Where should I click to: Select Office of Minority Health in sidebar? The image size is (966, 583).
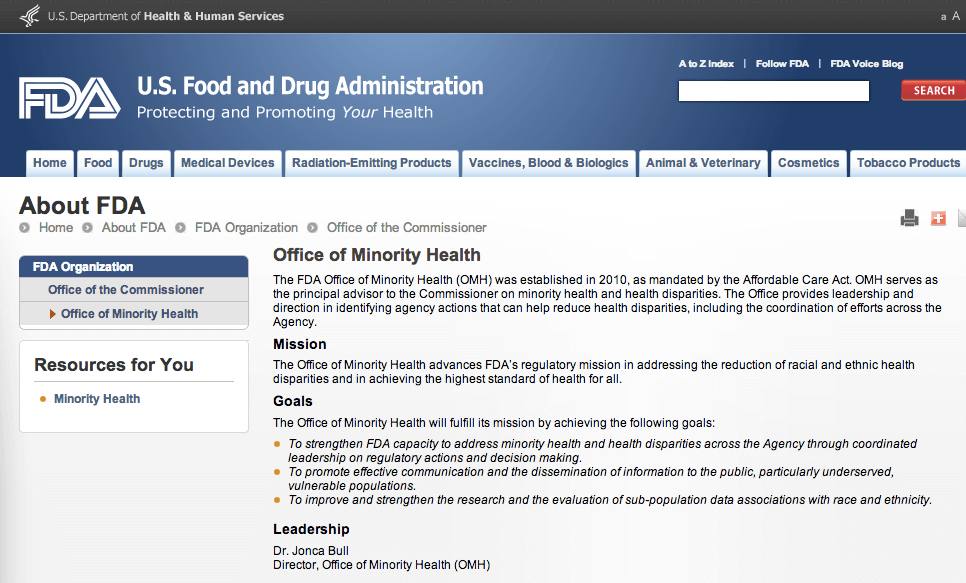pyautogui.click(x=129, y=314)
